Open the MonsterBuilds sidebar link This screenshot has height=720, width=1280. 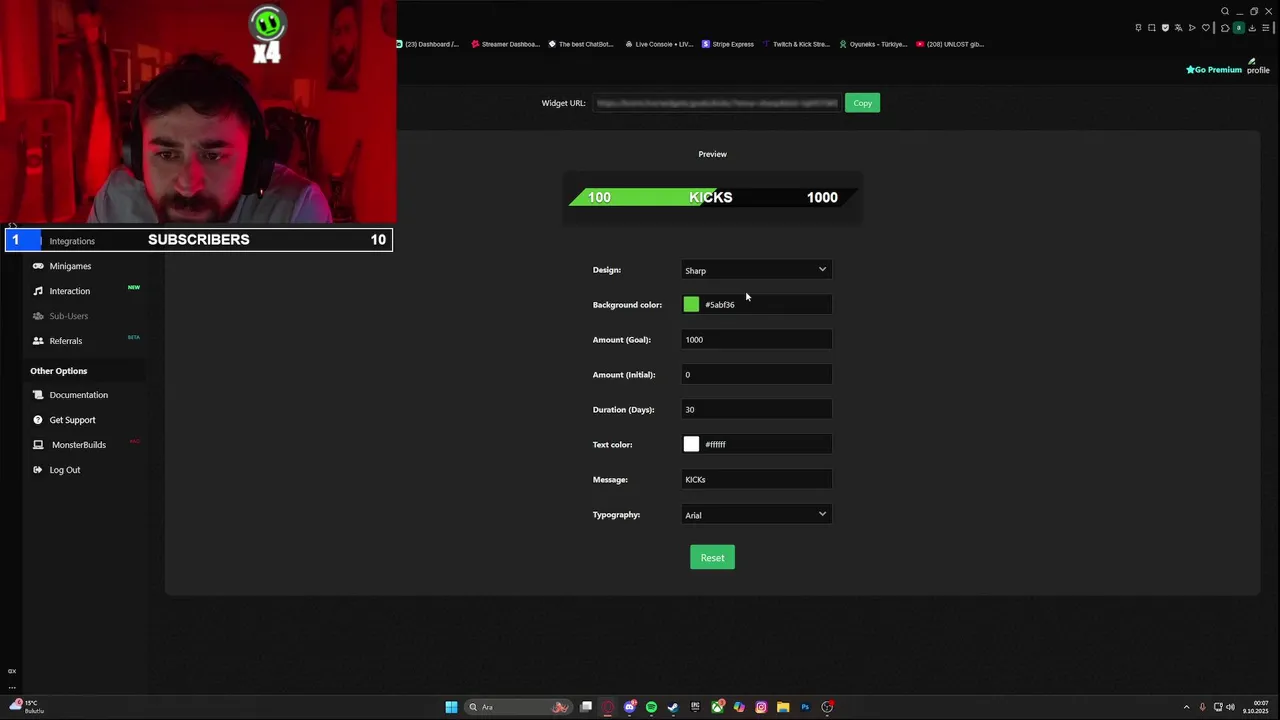coord(79,445)
